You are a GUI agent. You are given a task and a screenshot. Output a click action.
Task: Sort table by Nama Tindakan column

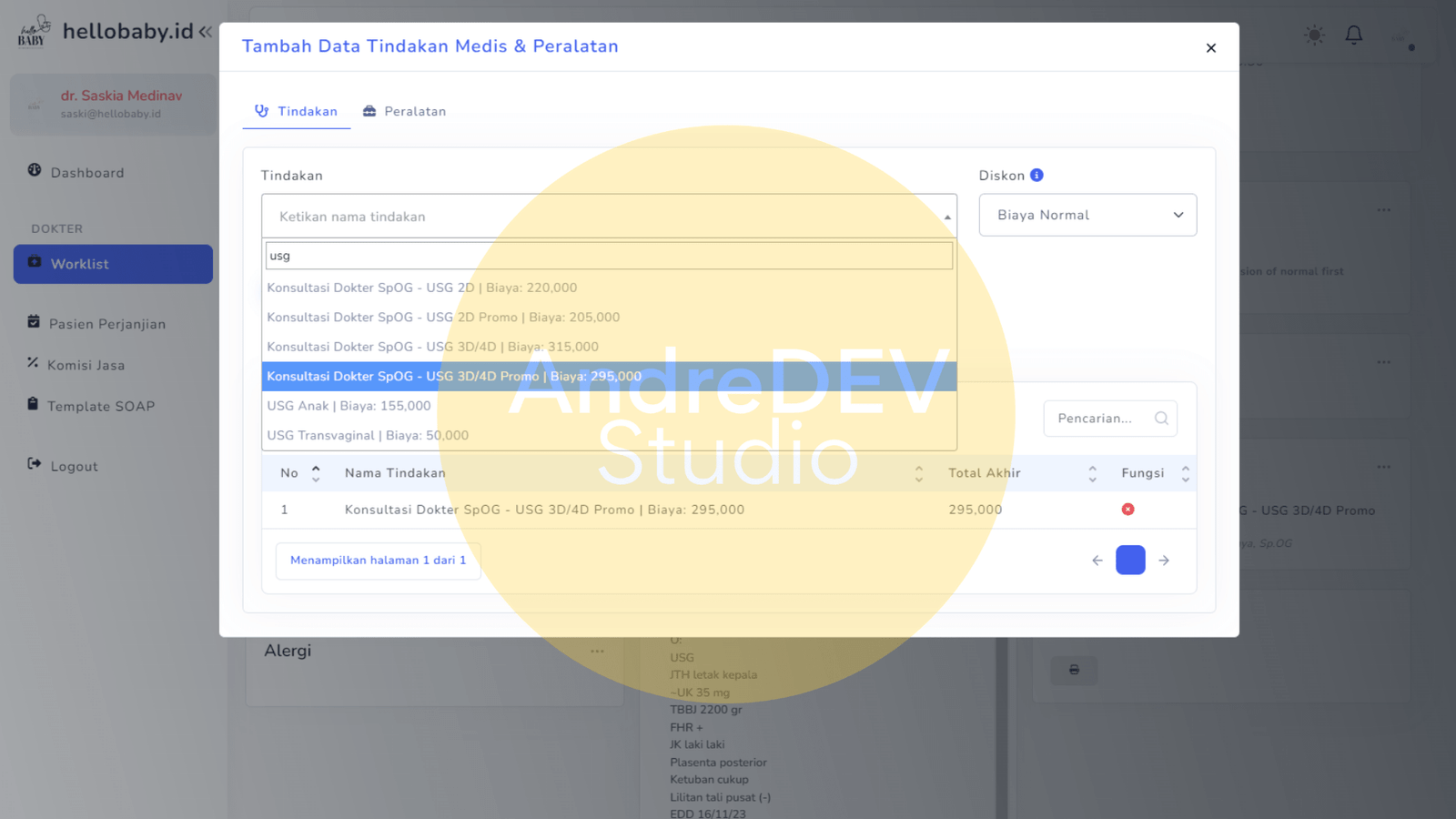coord(918,473)
